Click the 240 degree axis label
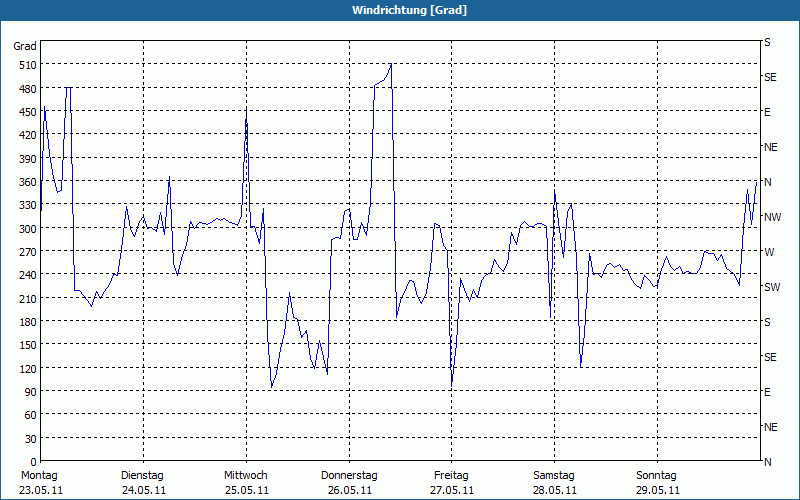Image resolution: width=800 pixels, height=500 pixels. pyautogui.click(x=28, y=275)
